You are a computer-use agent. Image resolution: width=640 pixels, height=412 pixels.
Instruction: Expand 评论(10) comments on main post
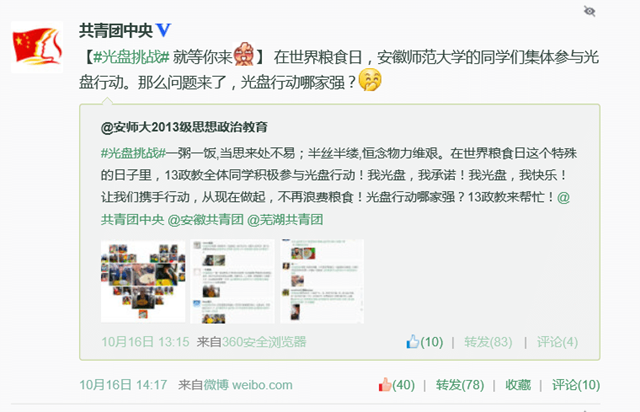point(576,385)
